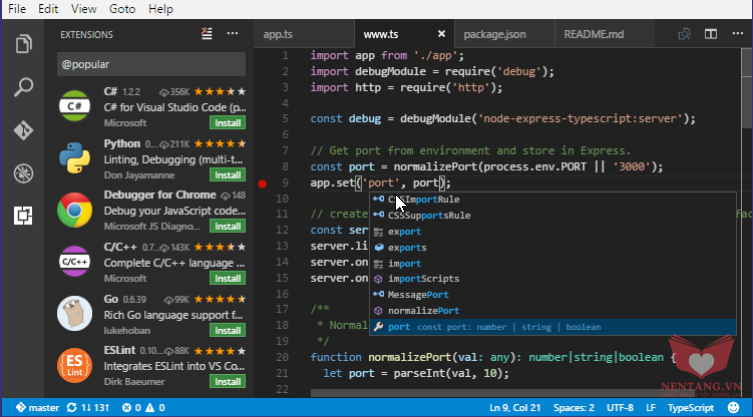Click the @popular extensions search field
The width and height of the screenshot is (753, 417).
[x=150, y=65]
